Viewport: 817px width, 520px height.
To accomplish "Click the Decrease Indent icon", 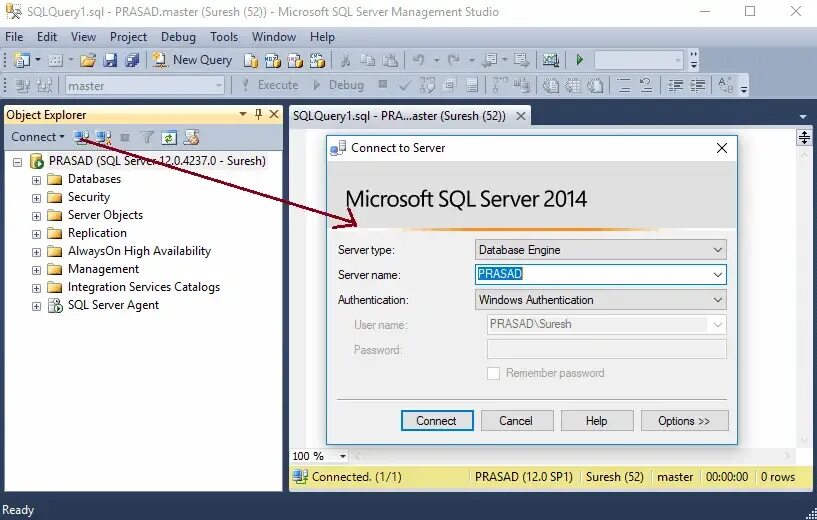I will point(675,85).
